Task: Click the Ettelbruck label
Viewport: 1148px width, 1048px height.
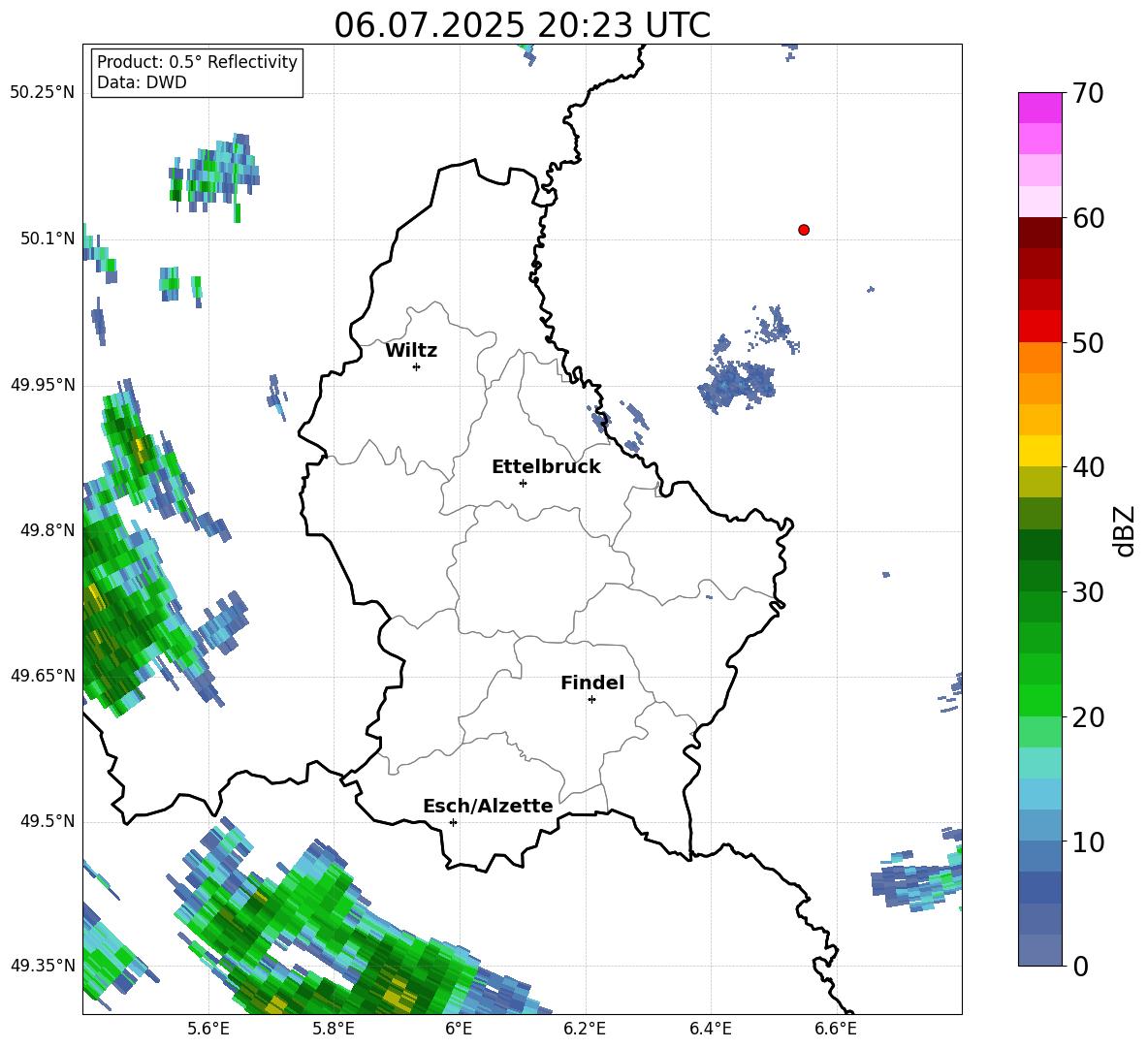Action: pyautogui.click(x=546, y=467)
